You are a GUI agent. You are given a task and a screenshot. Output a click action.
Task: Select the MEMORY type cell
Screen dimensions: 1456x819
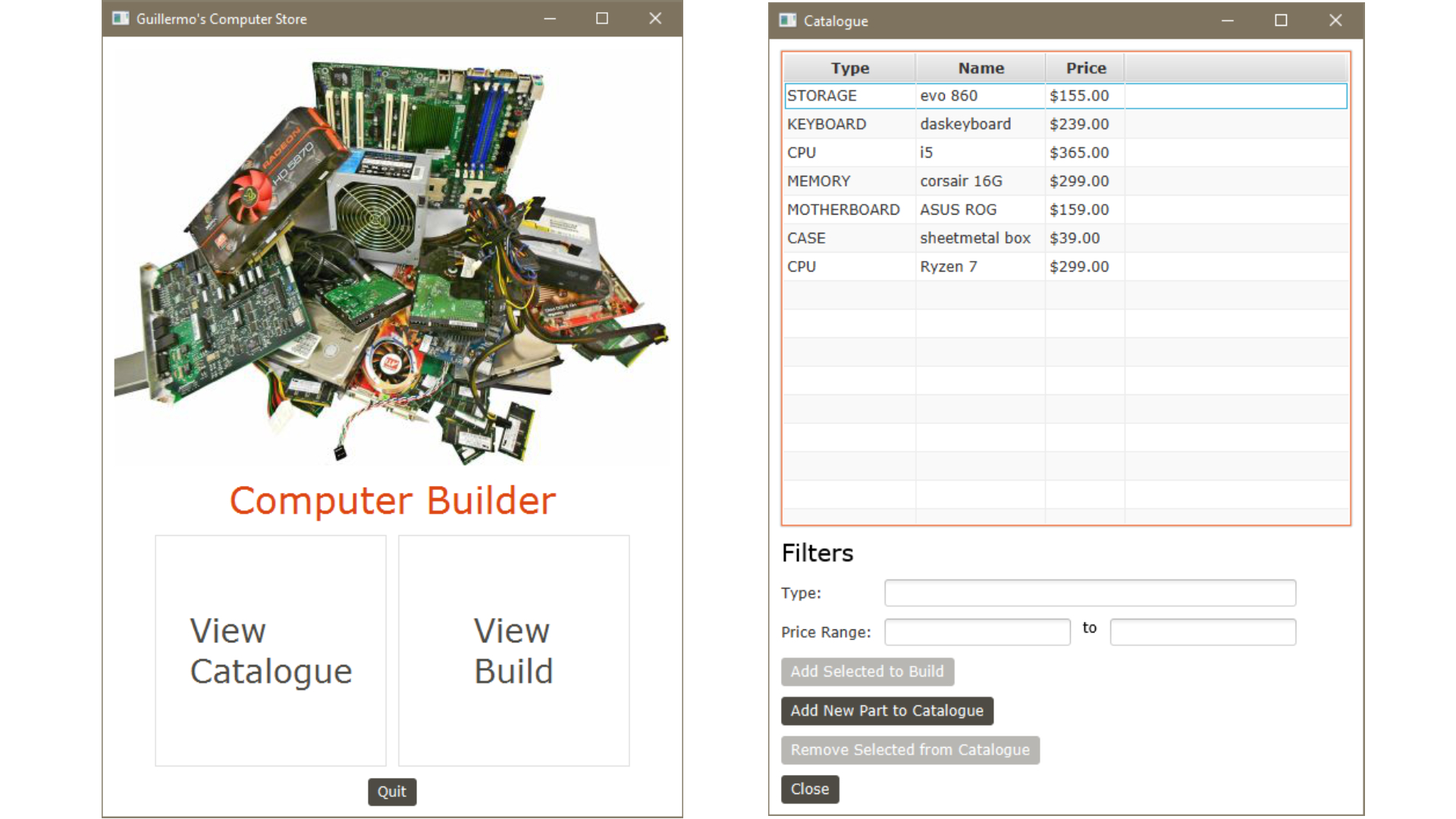[849, 181]
